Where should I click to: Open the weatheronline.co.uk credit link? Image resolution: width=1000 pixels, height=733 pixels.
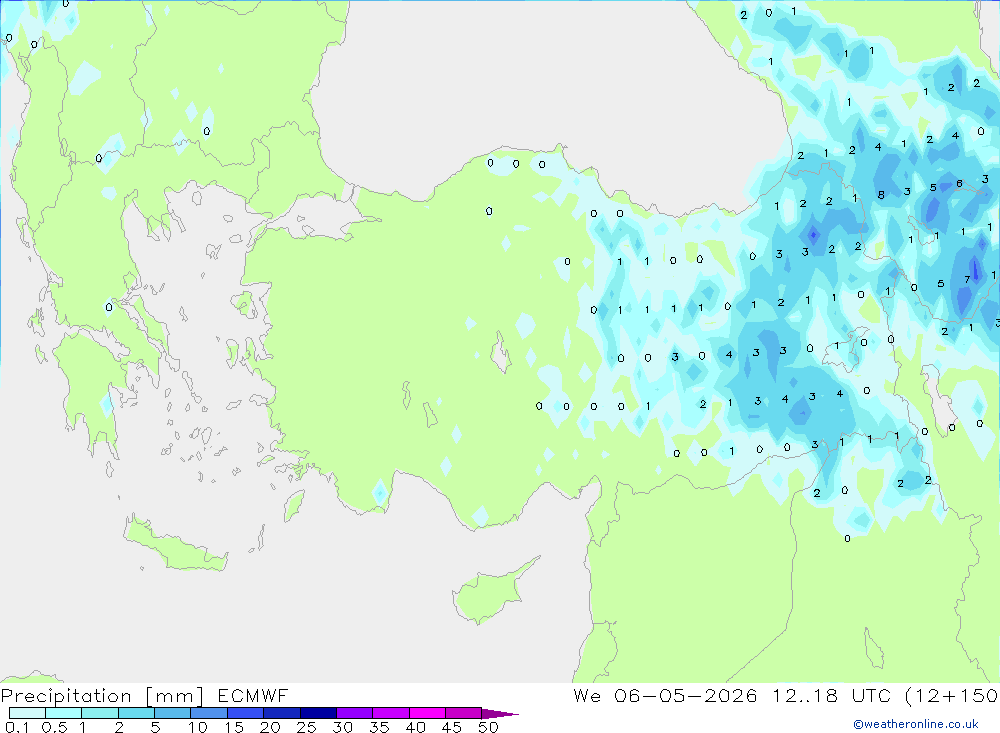(916, 724)
